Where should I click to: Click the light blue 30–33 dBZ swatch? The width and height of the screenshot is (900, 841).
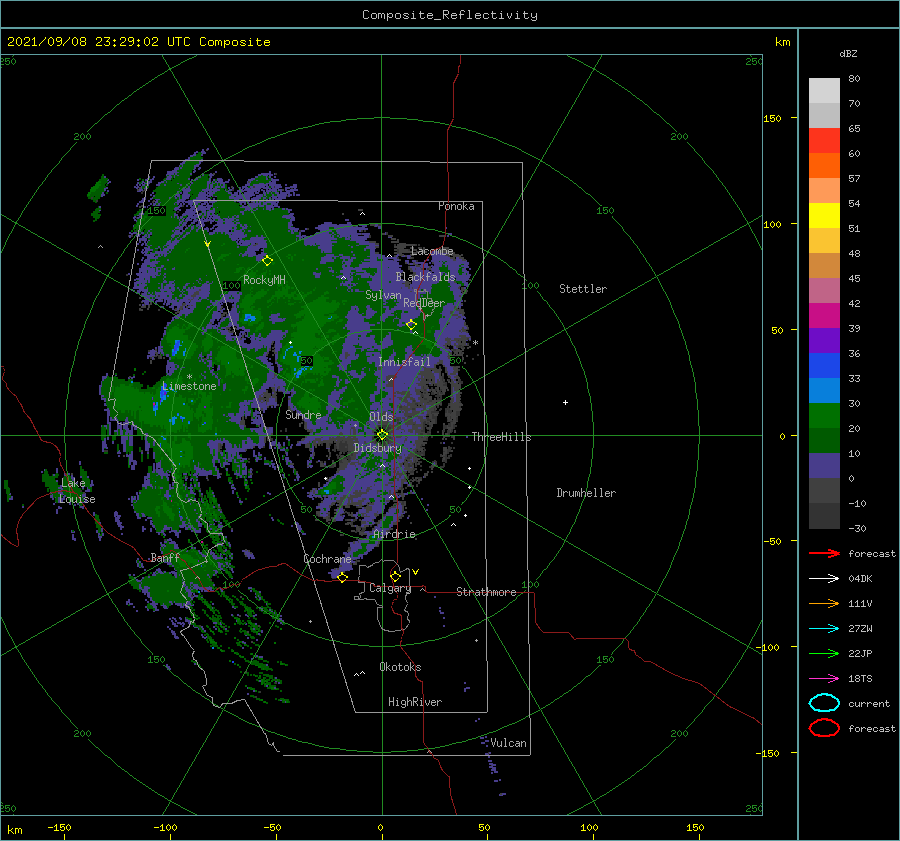[x=824, y=391]
